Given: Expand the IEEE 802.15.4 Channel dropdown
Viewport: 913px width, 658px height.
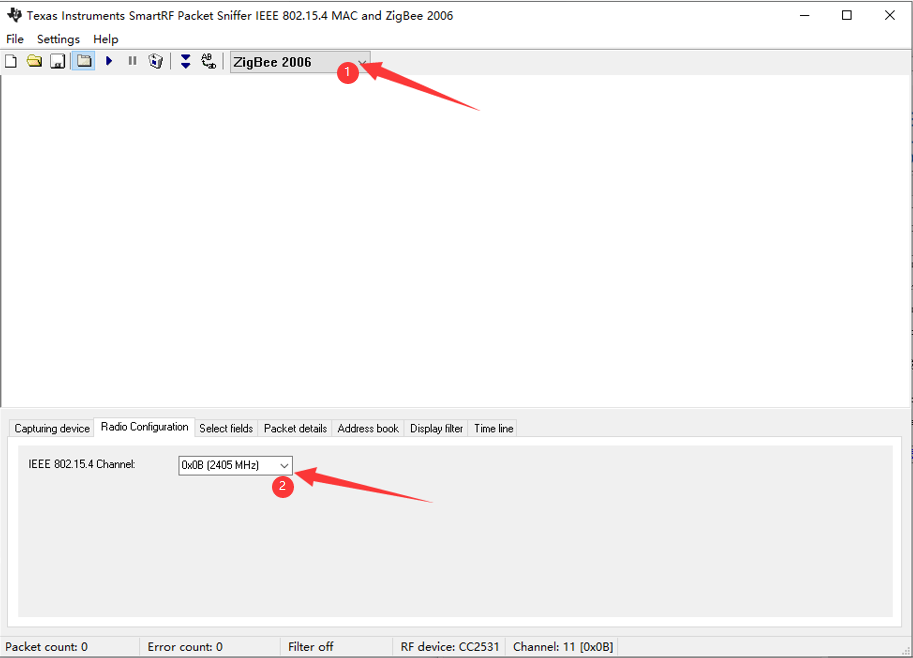Looking at the screenshot, I should pos(235,465).
